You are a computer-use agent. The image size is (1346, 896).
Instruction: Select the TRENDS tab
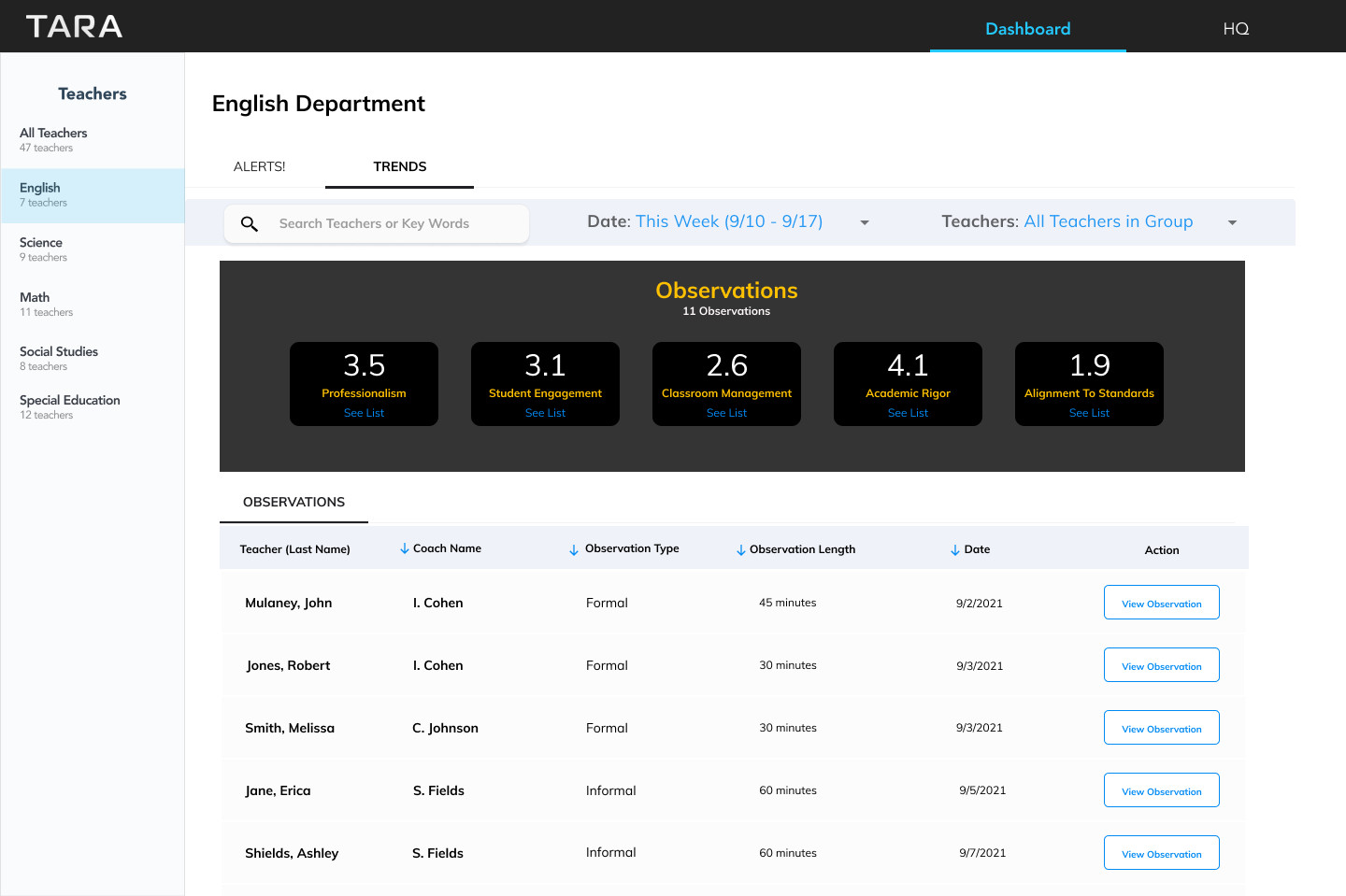click(400, 166)
